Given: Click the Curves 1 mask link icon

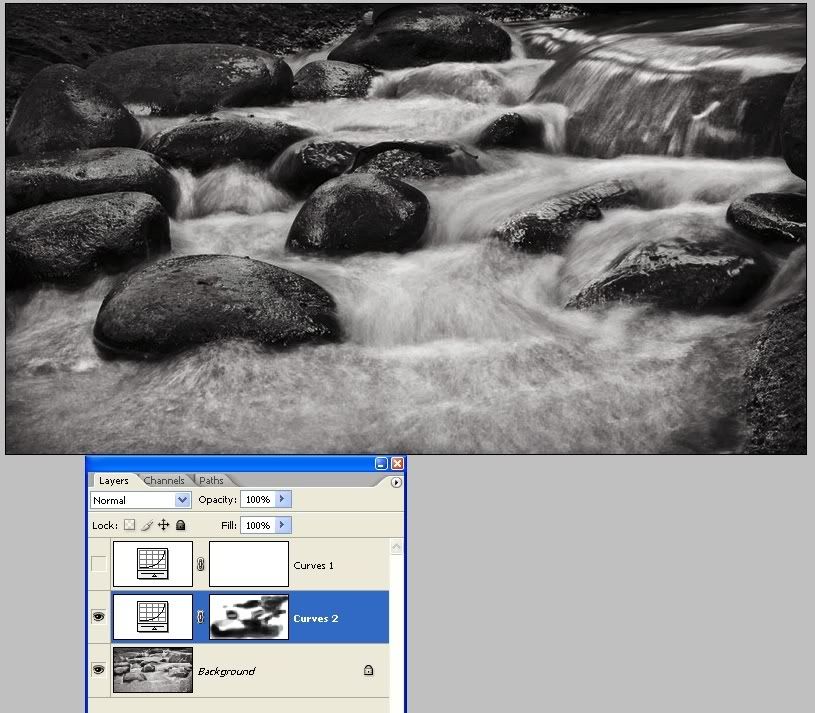Looking at the screenshot, I should click(201, 564).
